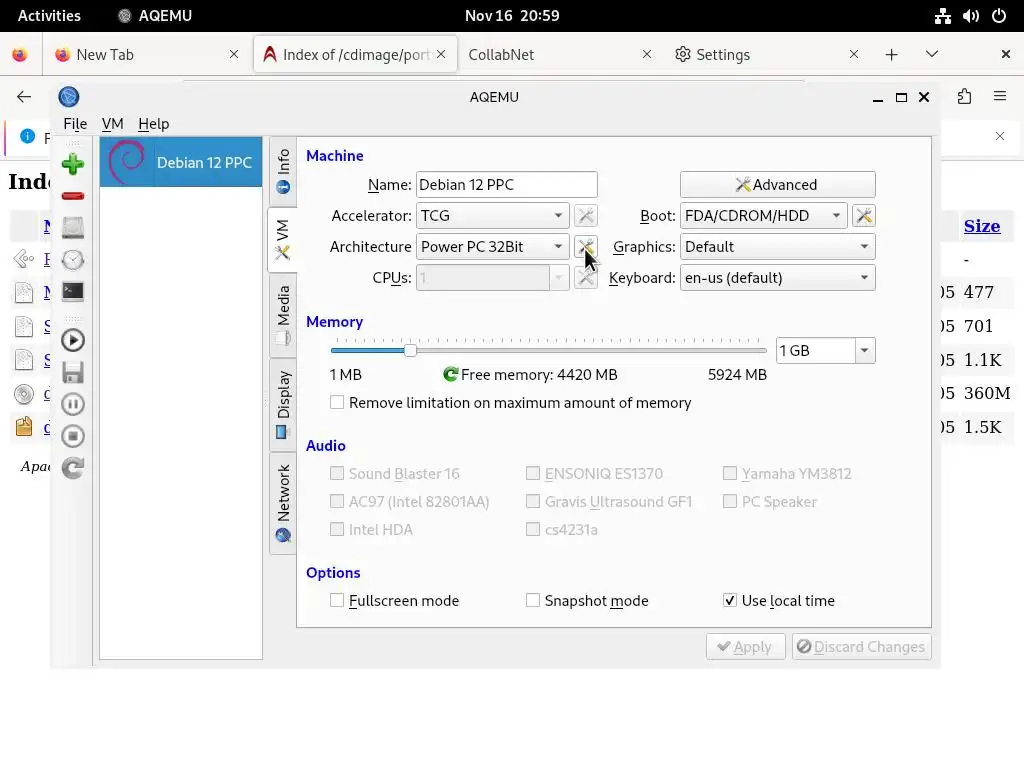Toggle the ENSONIQ ES1370 checkbox
1024x768 pixels.
pyautogui.click(x=533, y=473)
